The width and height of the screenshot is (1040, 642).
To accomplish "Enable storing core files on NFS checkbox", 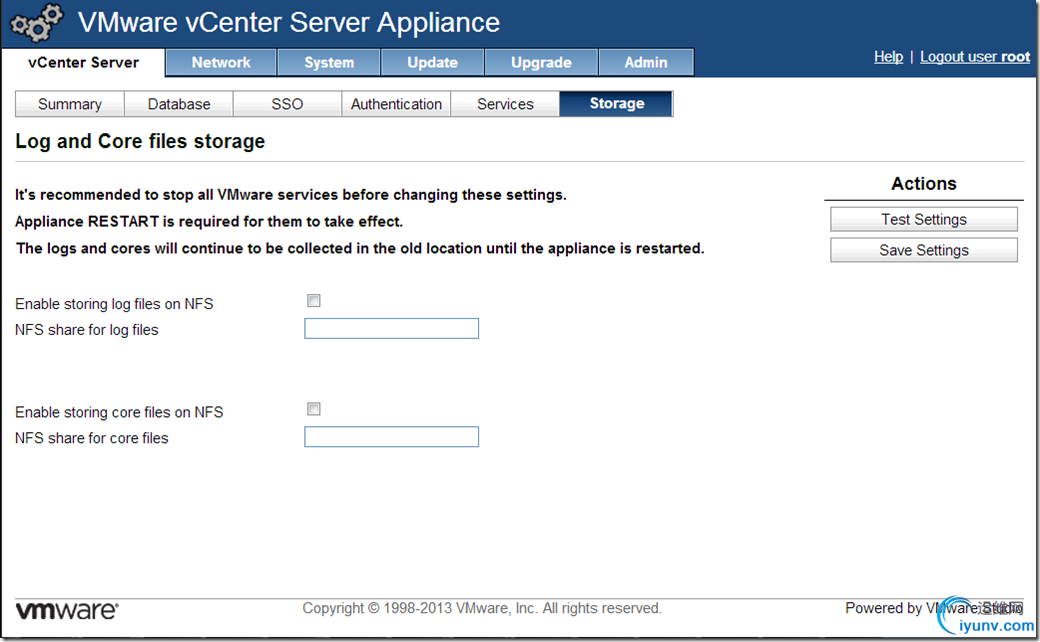I will [314, 409].
